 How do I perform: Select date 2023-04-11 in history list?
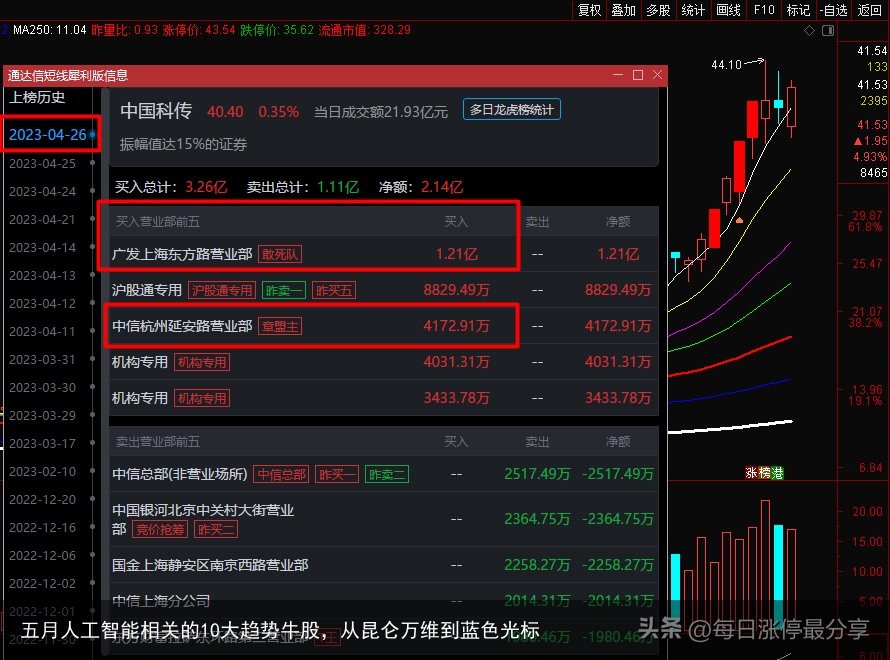pos(43,331)
